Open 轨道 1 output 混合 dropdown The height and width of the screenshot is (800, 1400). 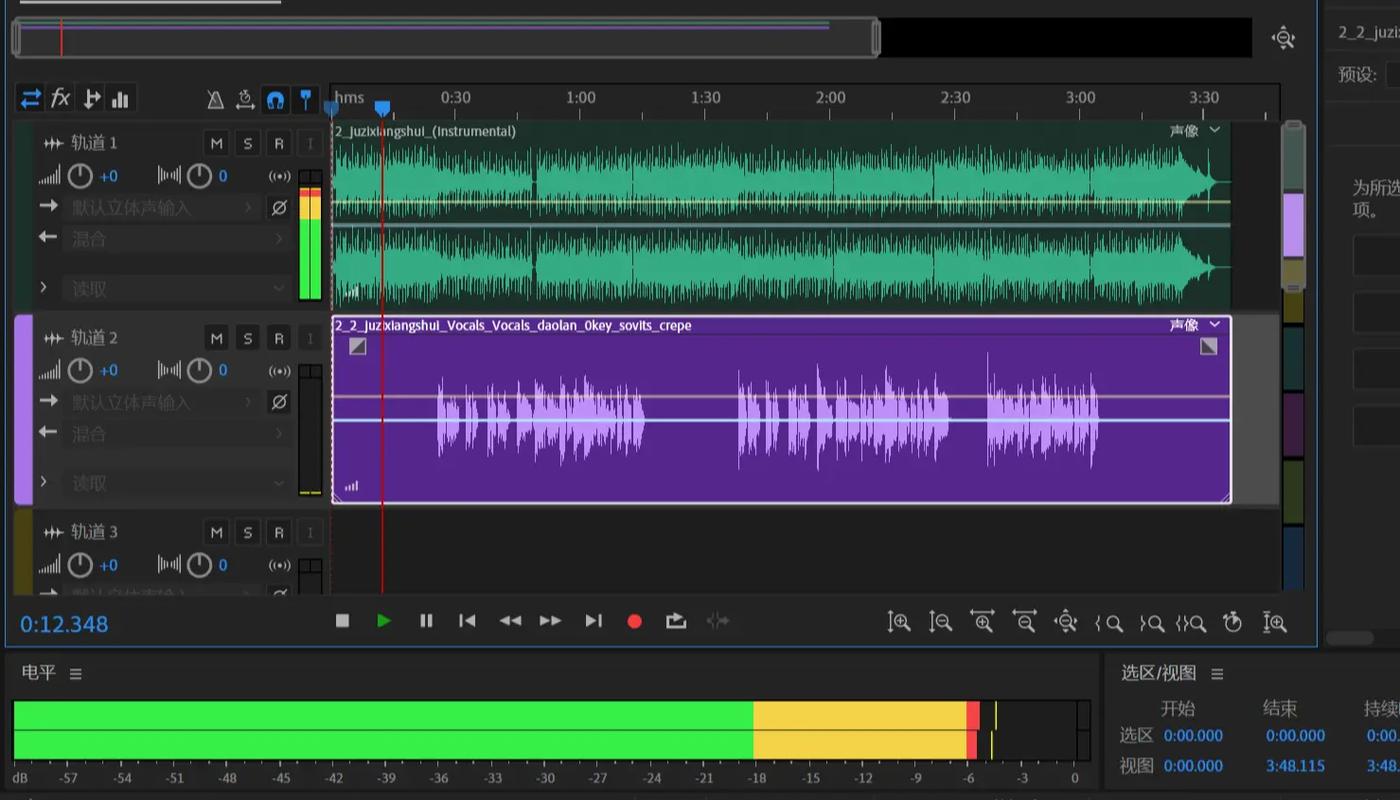[177, 239]
